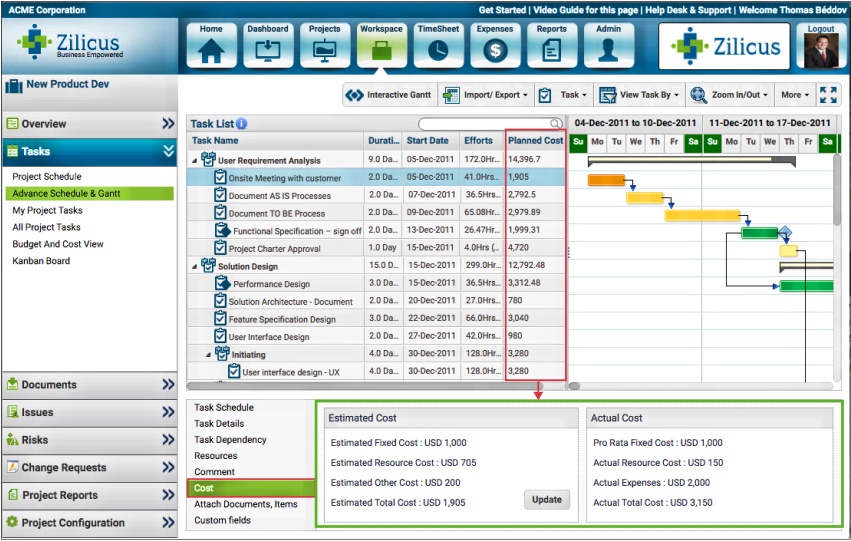
Task: Open the Dashboard monitor icon
Action: (x=267, y=49)
